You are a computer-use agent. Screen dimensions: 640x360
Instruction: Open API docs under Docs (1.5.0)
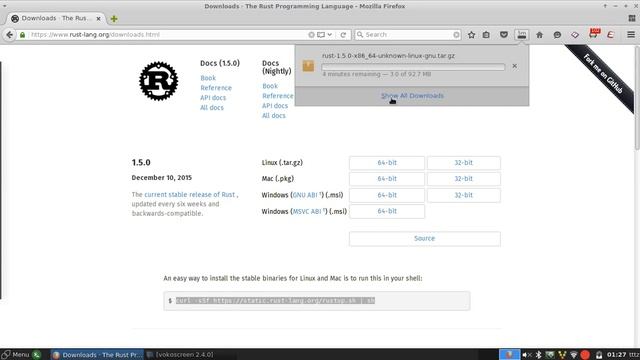click(213, 98)
